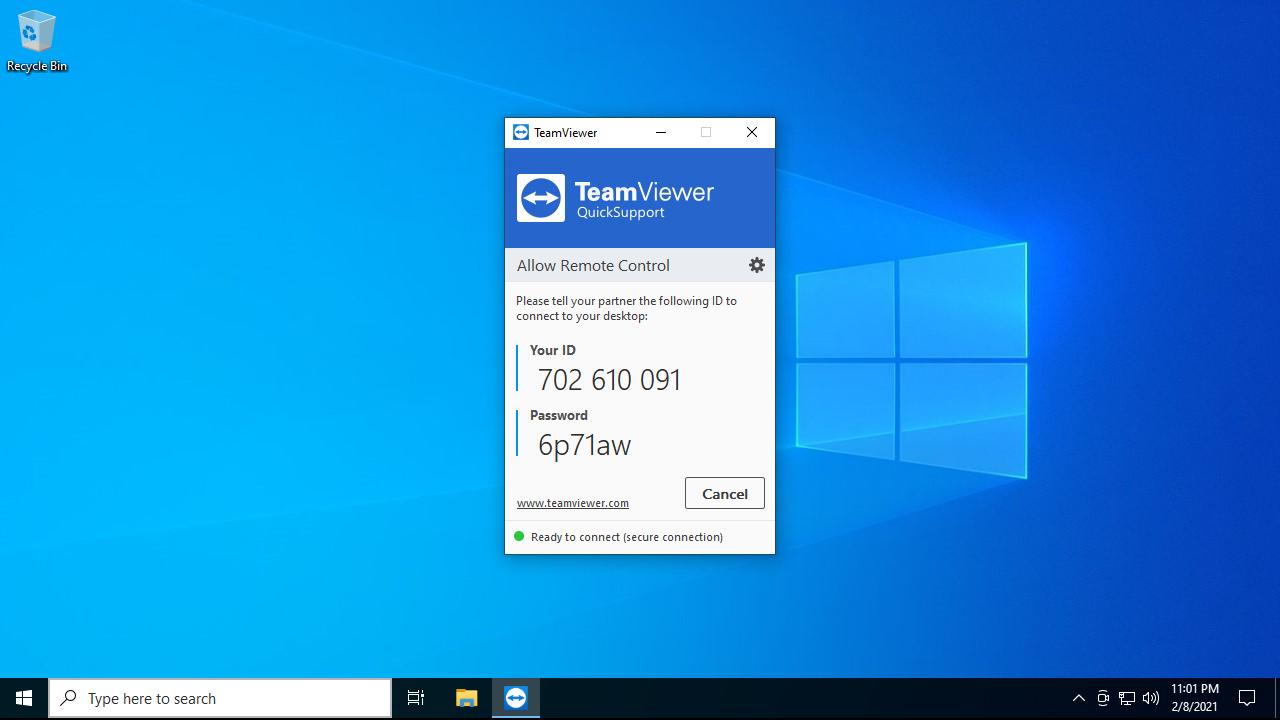Open TeamViewer settings gear icon
Screen dimensions: 1280x720
757,265
